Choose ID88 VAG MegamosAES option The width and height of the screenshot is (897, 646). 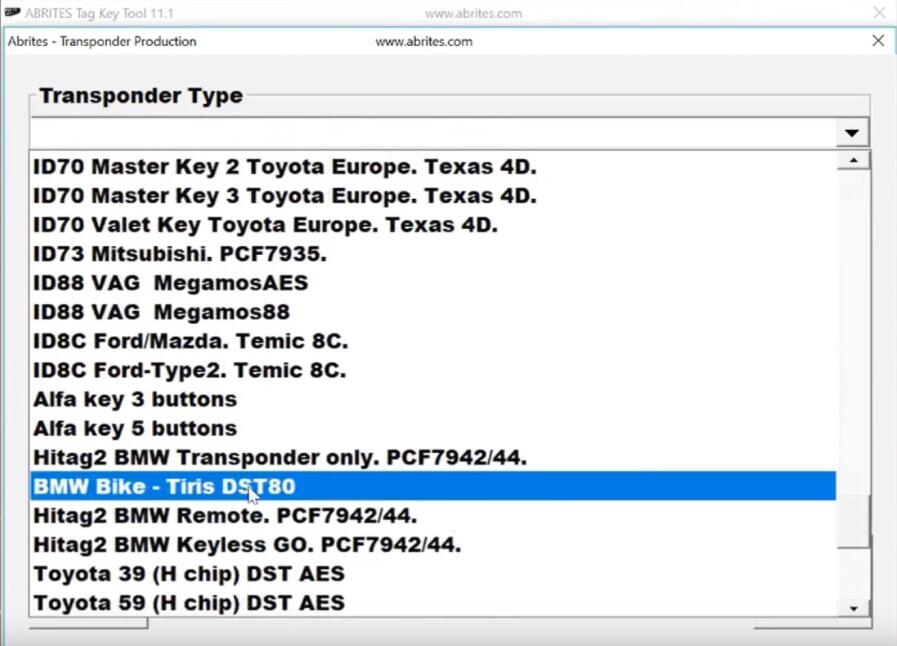click(171, 283)
